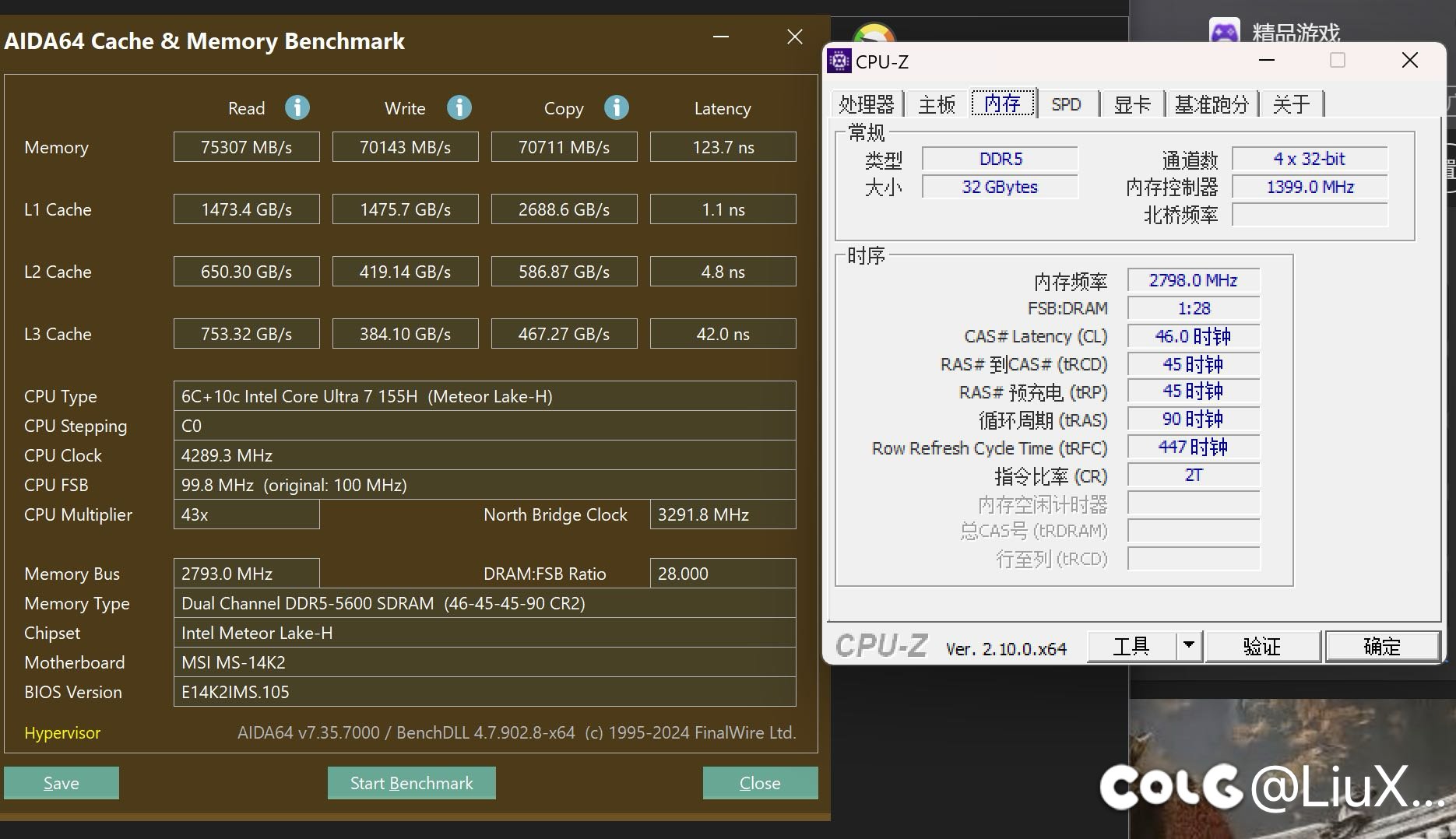
Task: Click the CPU Stepping value C0
Action: pos(485,426)
